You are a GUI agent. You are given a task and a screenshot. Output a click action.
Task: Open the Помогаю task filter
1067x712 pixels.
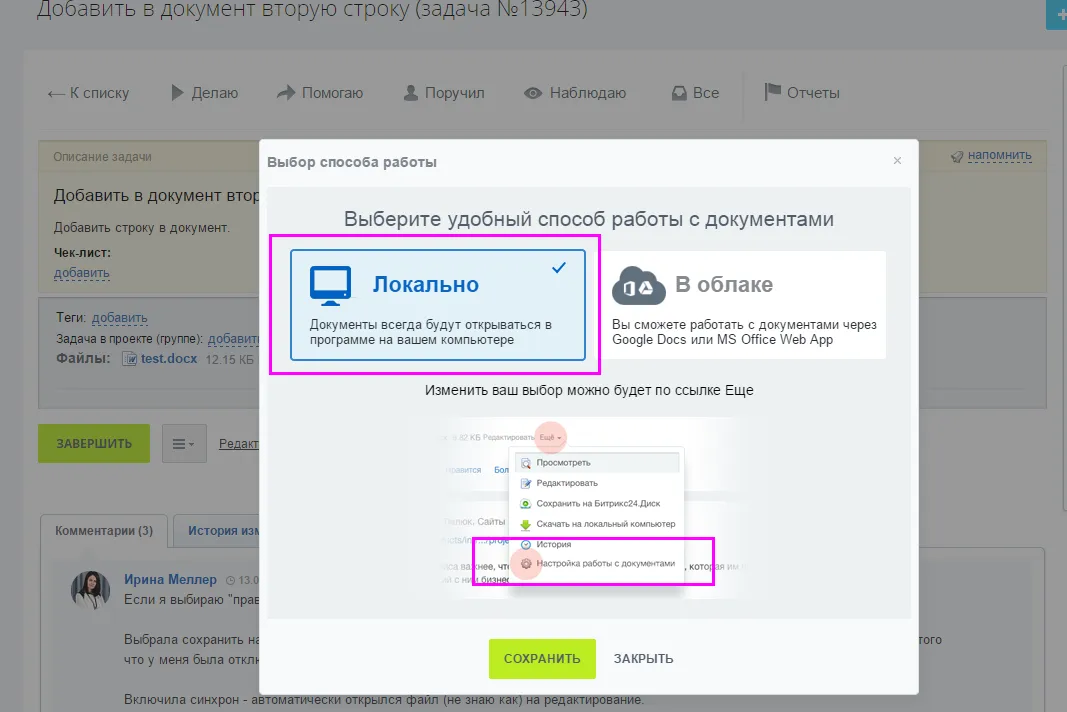pyautogui.click(x=319, y=93)
